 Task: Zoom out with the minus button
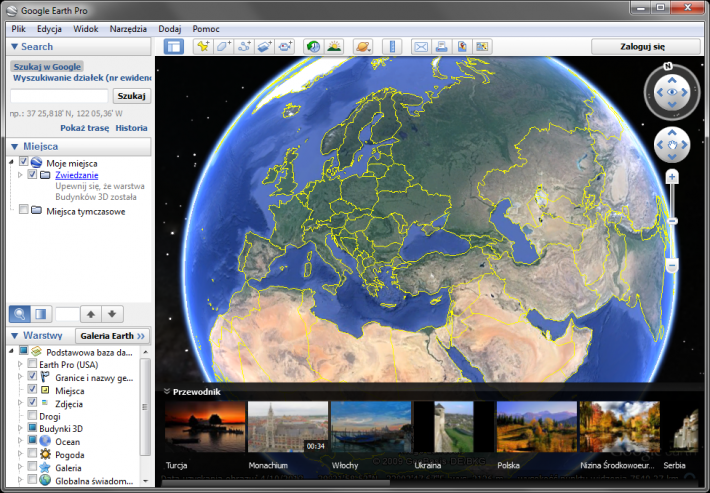tap(672, 265)
